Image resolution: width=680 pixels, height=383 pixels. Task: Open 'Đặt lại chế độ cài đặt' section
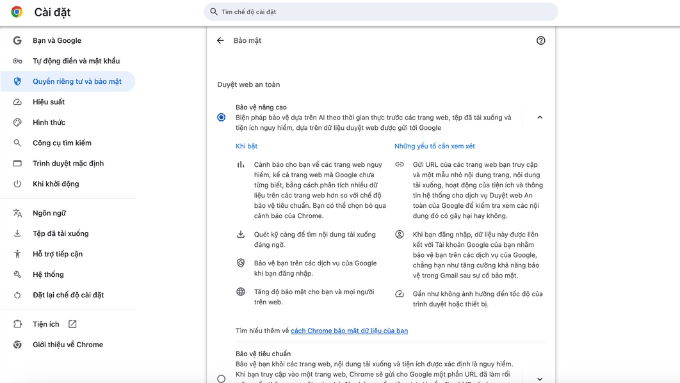(68, 295)
